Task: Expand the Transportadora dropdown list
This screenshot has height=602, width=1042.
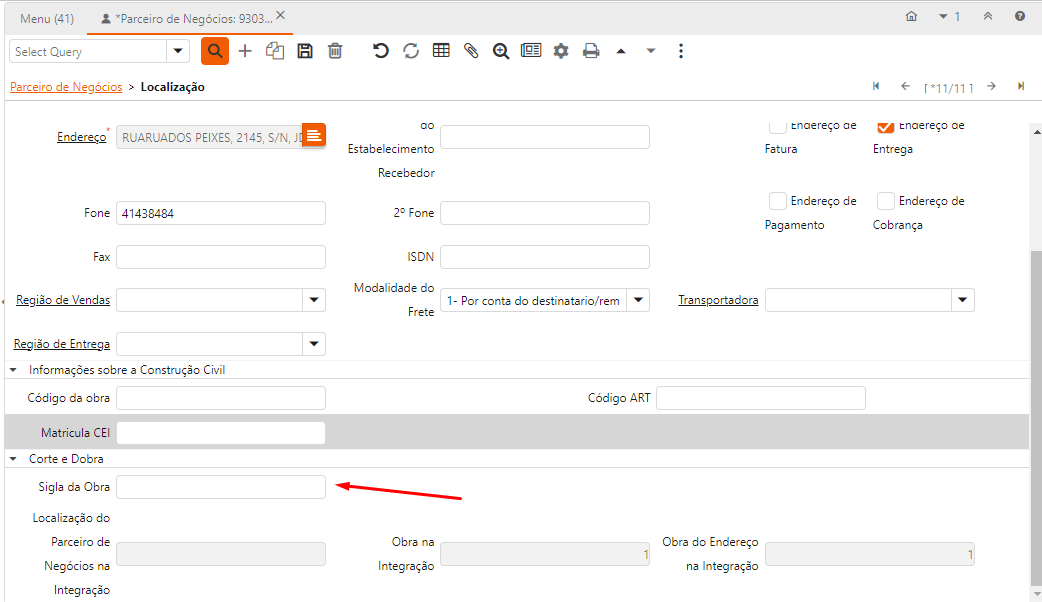Action: [962, 300]
